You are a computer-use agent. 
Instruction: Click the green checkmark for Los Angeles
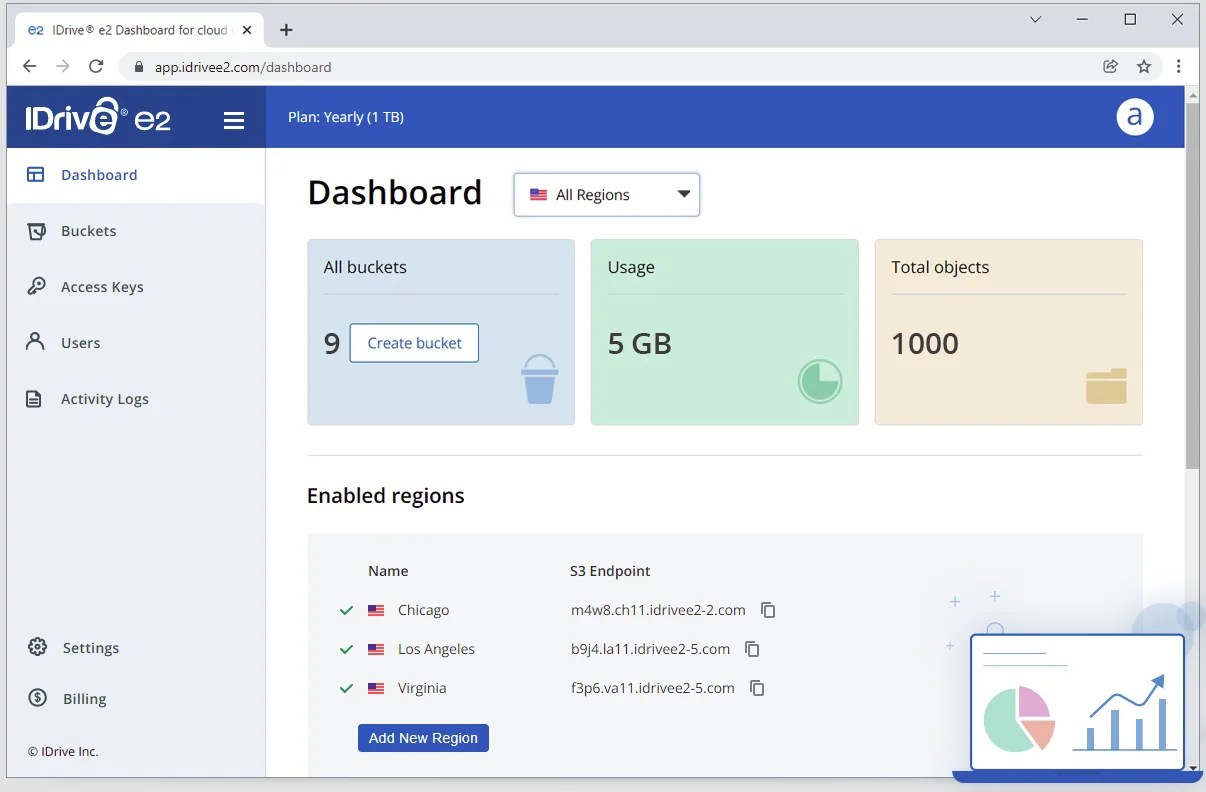346,649
